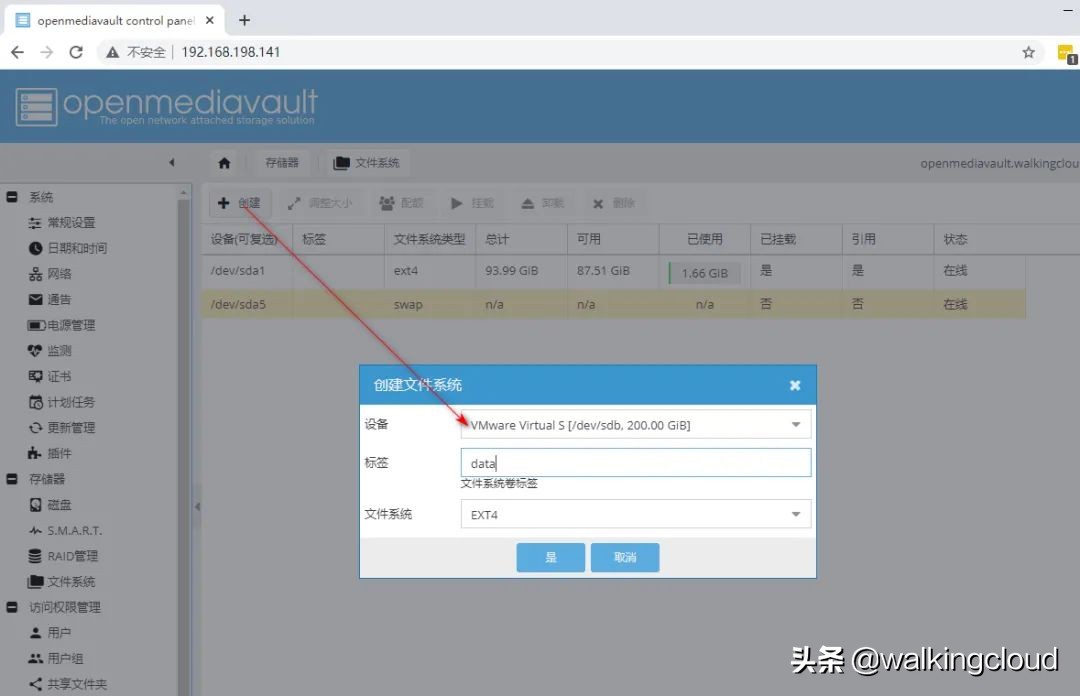The width and height of the screenshot is (1080, 696).
Task: Select the /dev/sda5 row
Action: [x=614, y=304]
